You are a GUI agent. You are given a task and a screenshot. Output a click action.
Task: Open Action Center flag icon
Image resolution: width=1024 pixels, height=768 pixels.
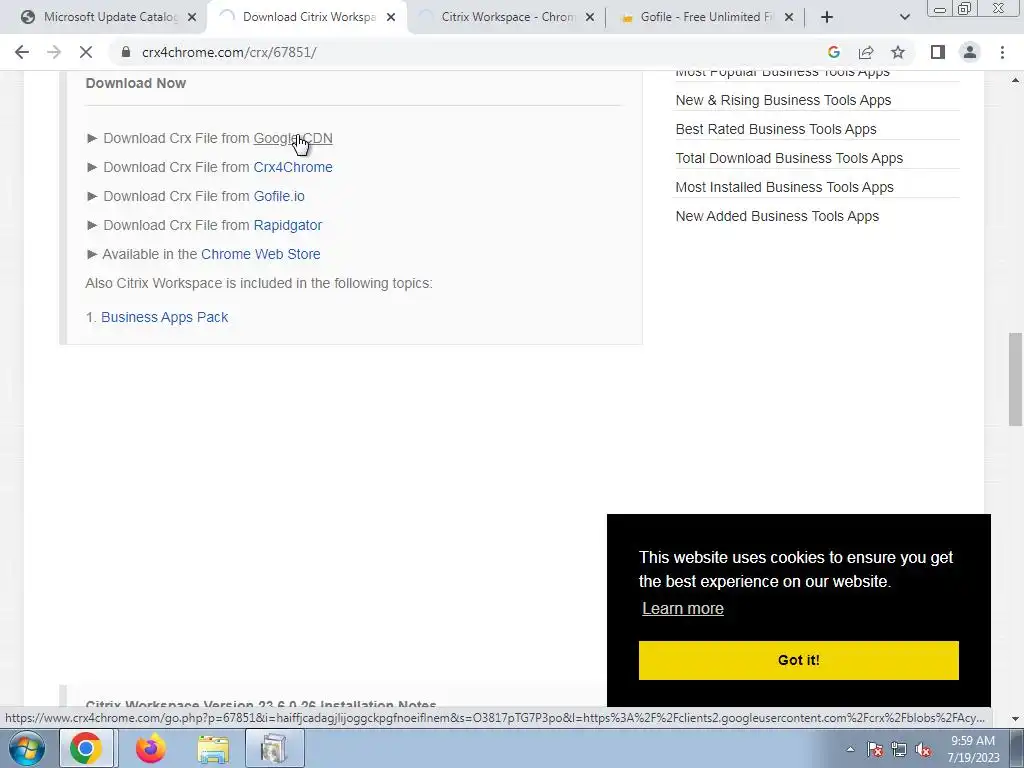point(875,749)
